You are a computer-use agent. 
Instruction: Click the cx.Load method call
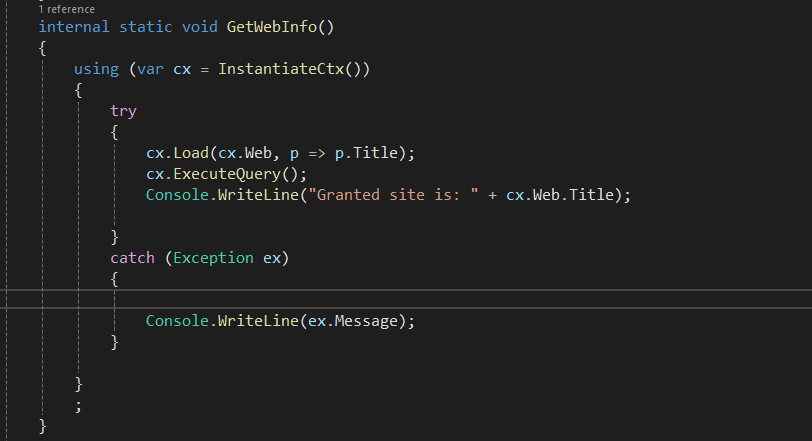pos(178,153)
